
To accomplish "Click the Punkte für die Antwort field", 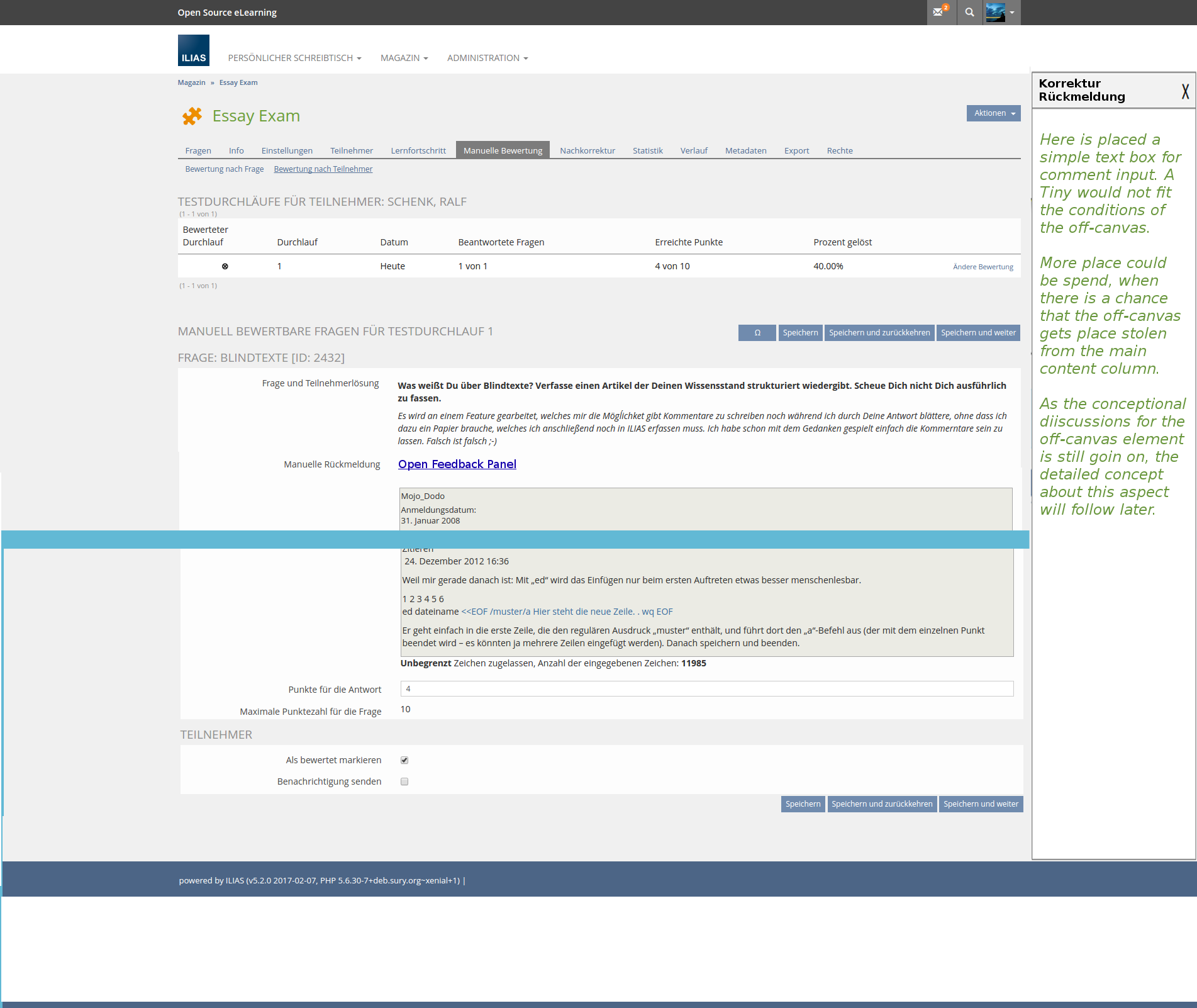I will pos(706,689).
